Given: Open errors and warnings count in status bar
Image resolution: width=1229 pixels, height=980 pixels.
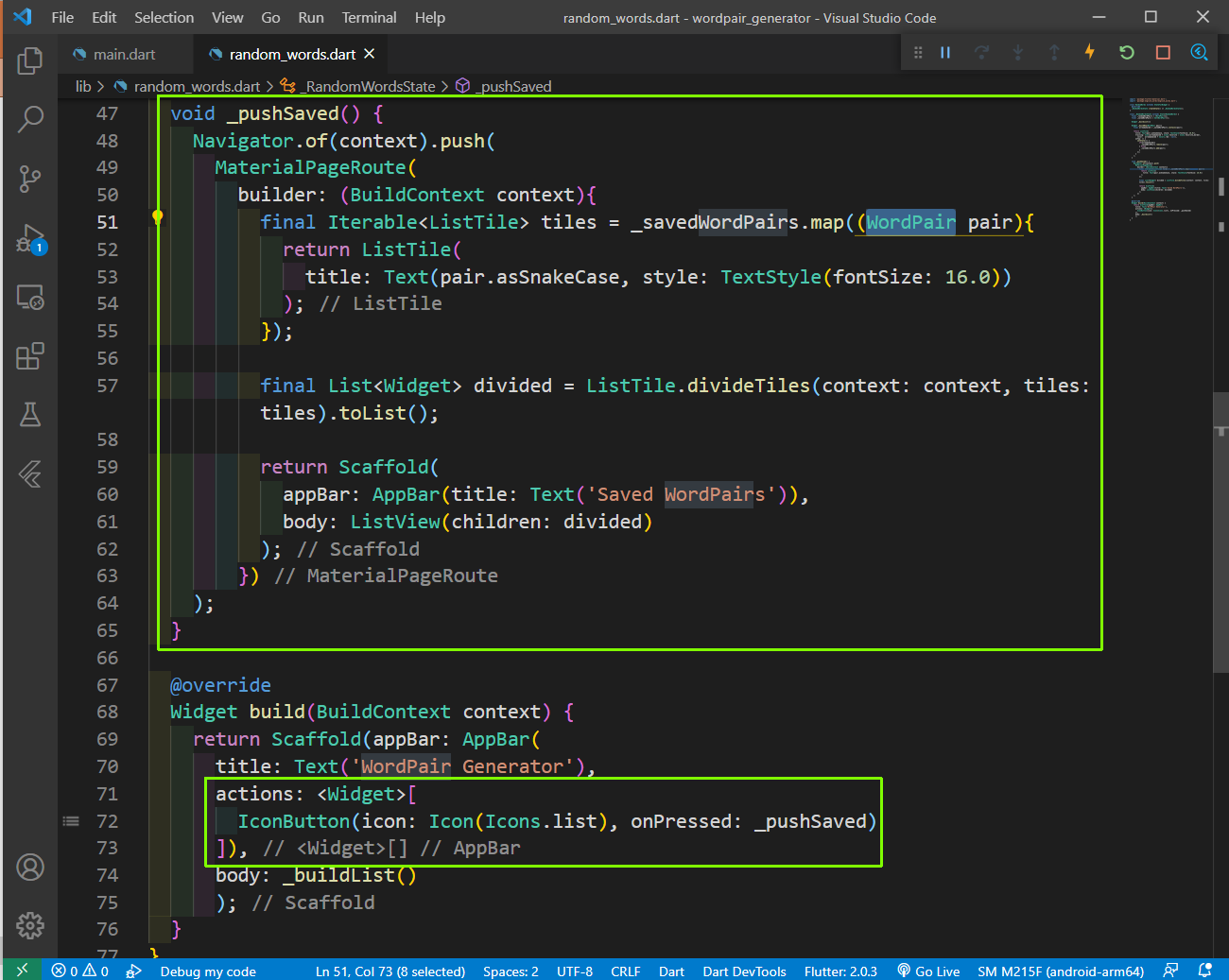Looking at the screenshot, I should [80, 971].
